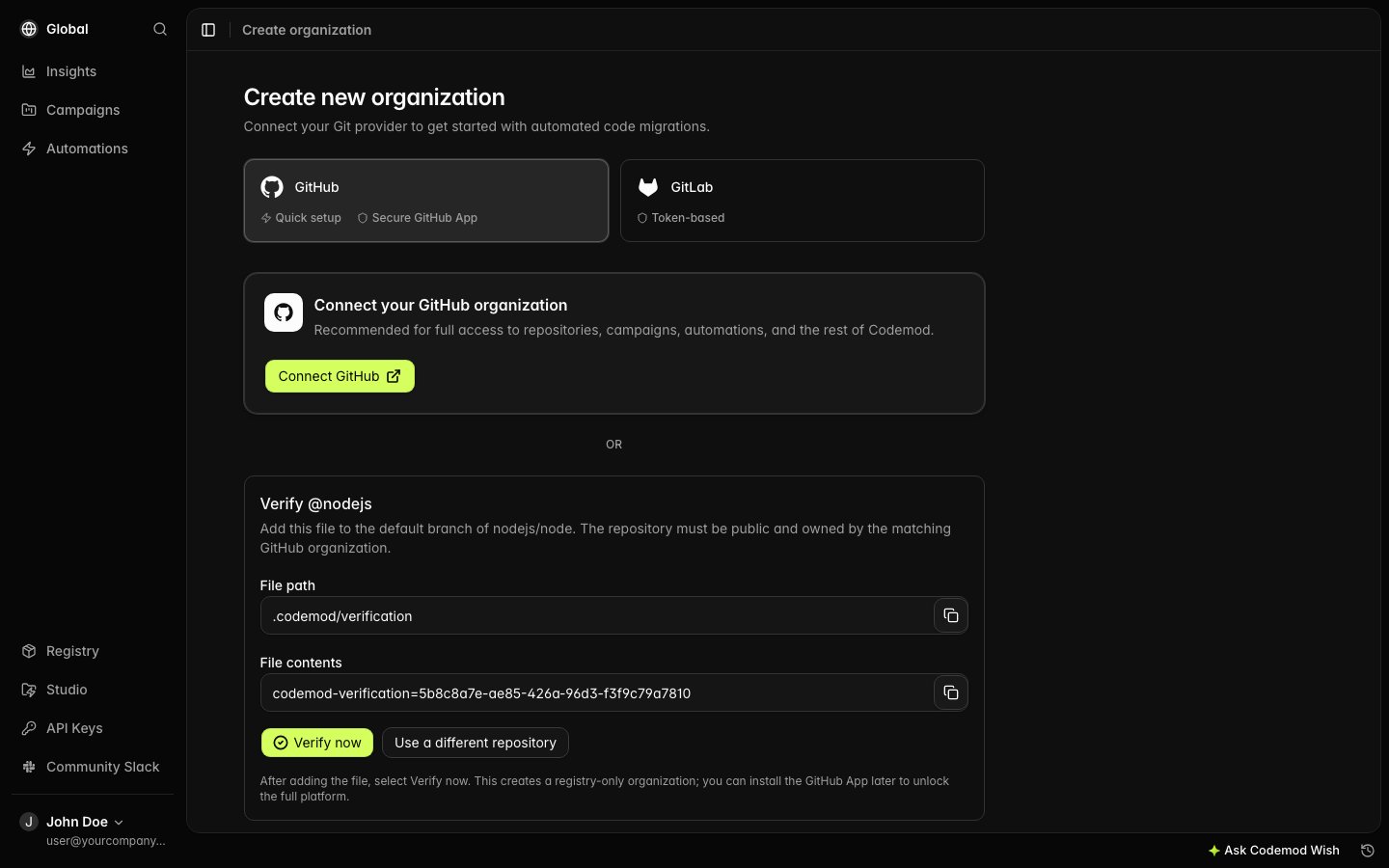
Task: Open search via magnifier icon
Action: pos(160,29)
